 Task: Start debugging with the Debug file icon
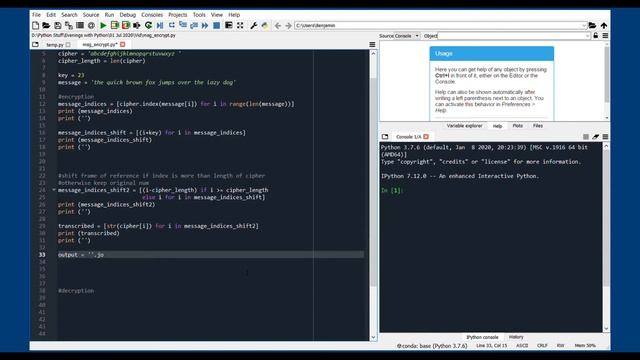click(160, 25)
